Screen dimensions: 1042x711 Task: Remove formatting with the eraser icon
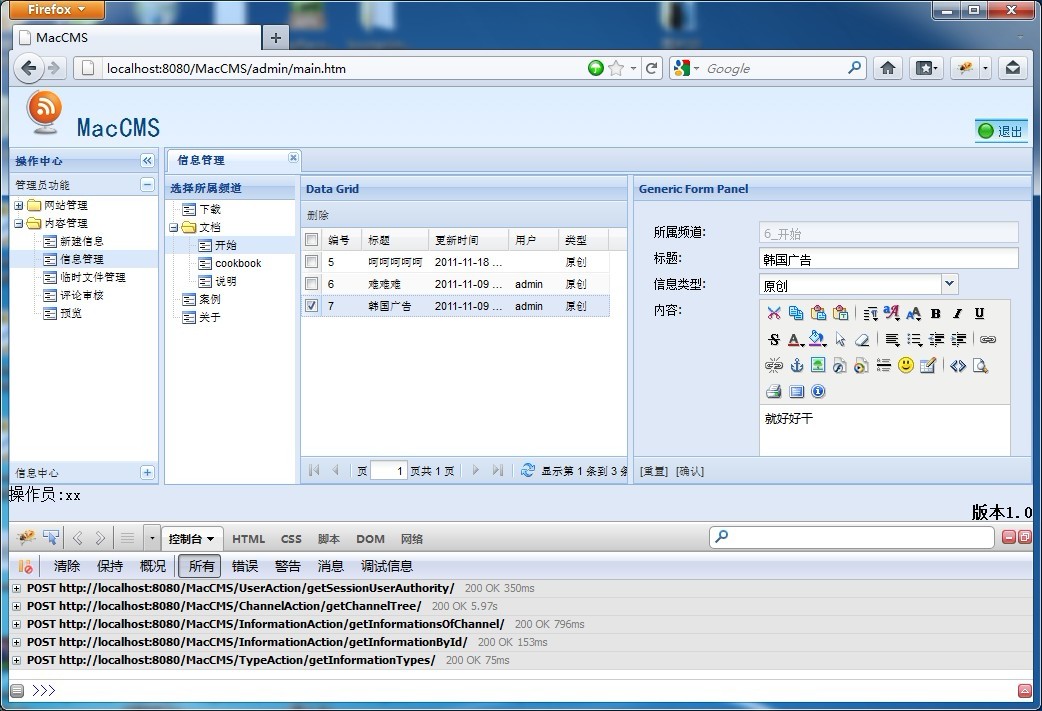coord(862,340)
